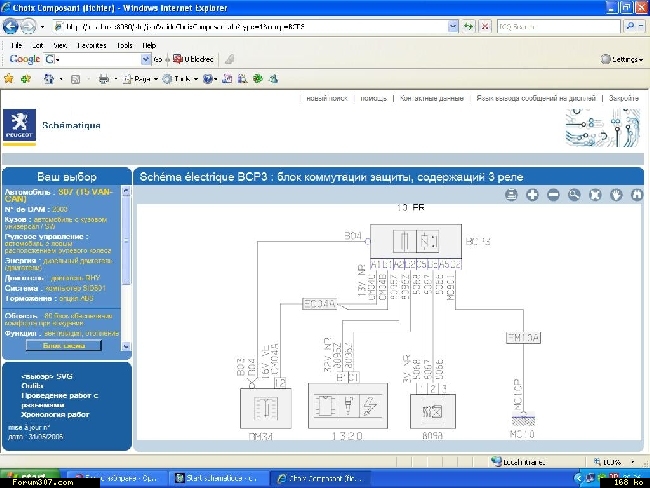Expand the Google toolbar search dropdown
650x488 pixels.
coord(146,59)
